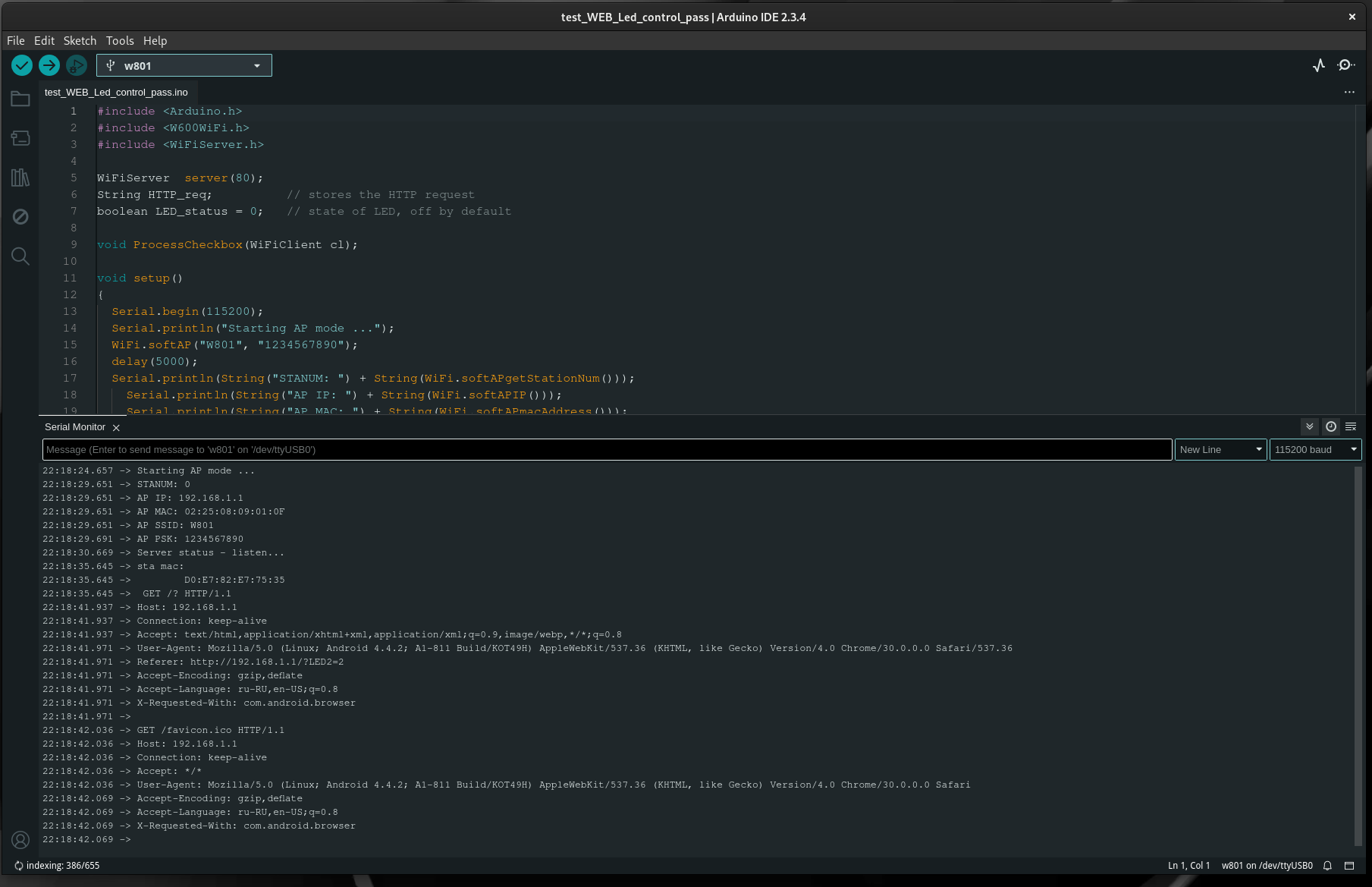Viewport: 1372px width, 887px height.
Task: Click the 'Serial.begin(115200);' line
Action: (187, 312)
